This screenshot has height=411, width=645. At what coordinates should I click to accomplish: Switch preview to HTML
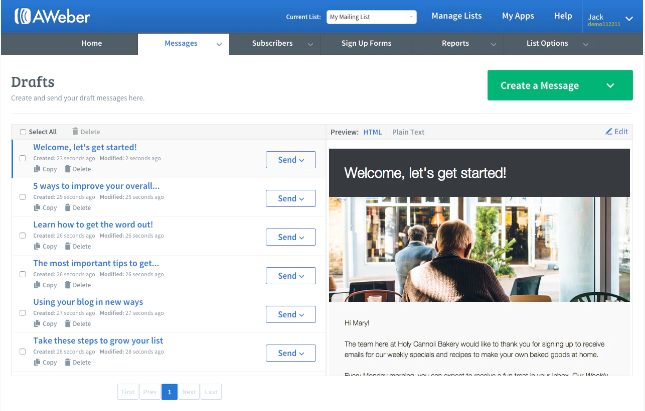tap(373, 132)
